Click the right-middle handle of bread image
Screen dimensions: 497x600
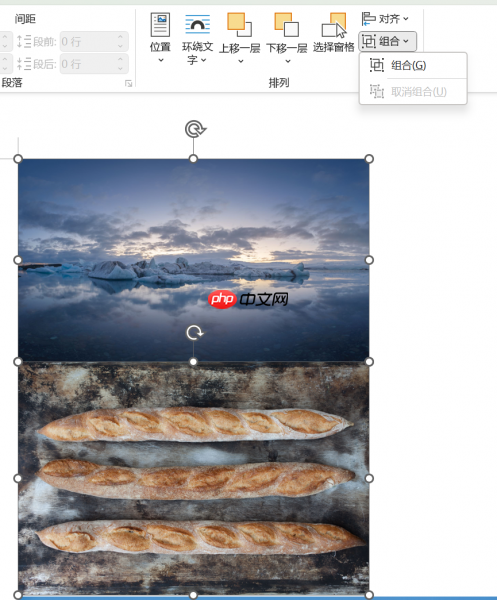pos(369,478)
